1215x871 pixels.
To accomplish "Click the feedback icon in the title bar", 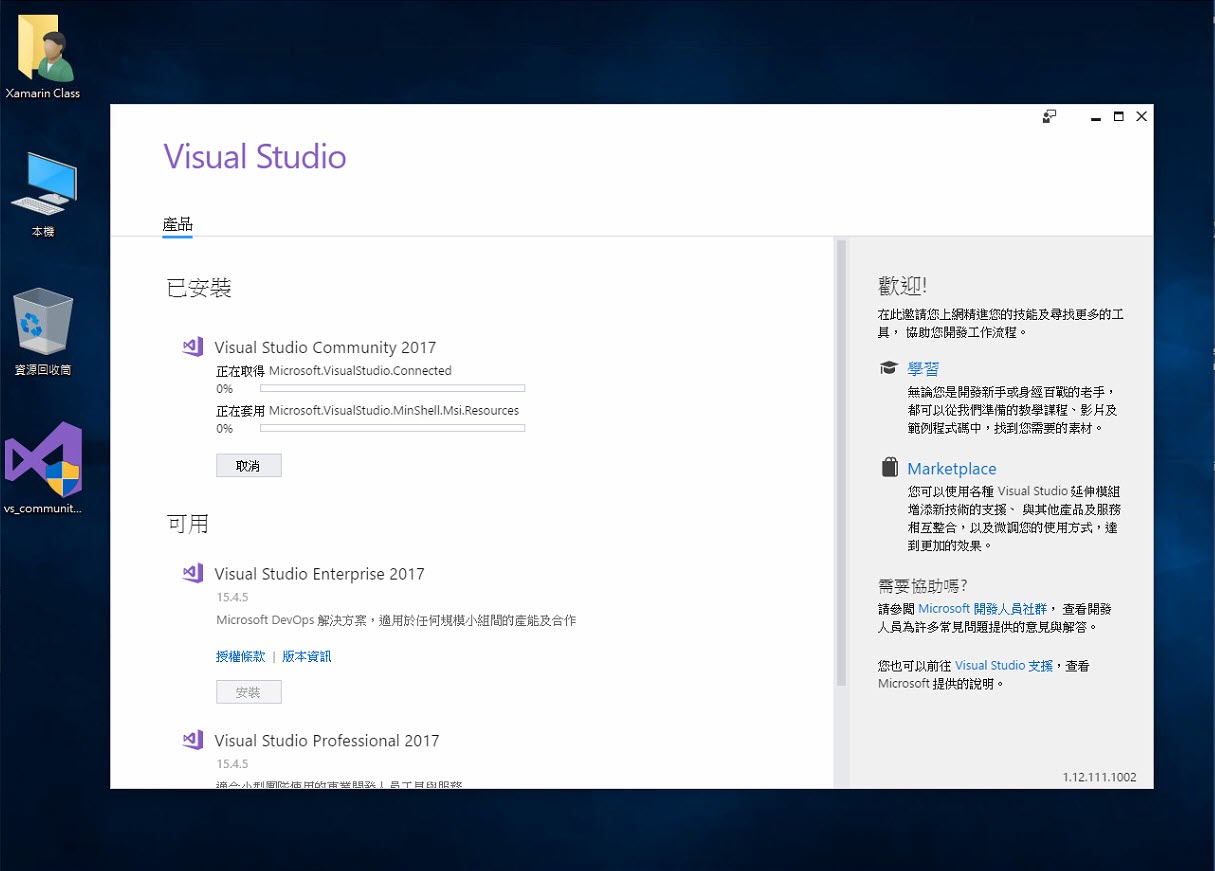I will pyautogui.click(x=1049, y=116).
